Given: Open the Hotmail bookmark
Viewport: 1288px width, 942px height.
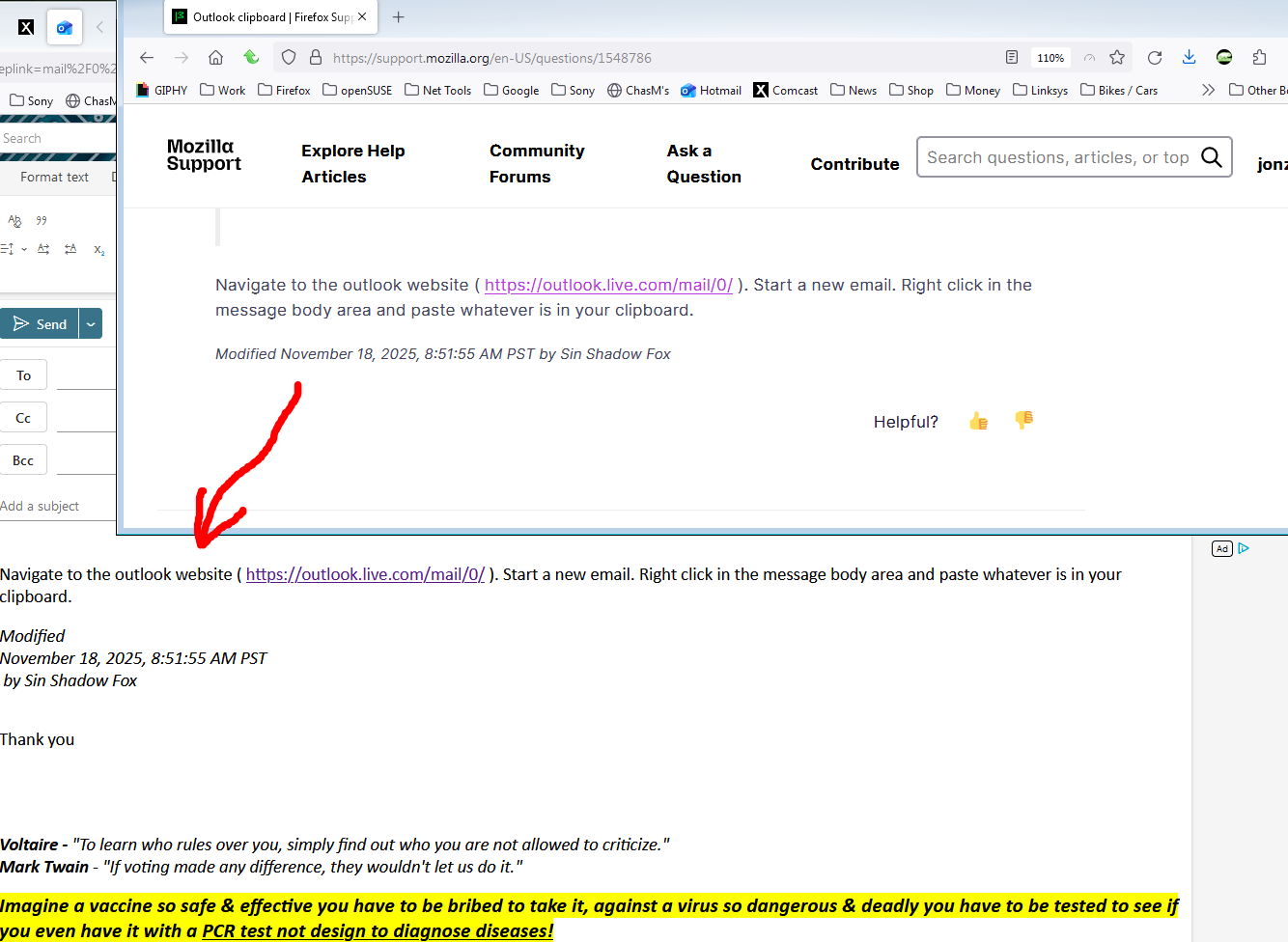Looking at the screenshot, I should [x=712, y=90].
